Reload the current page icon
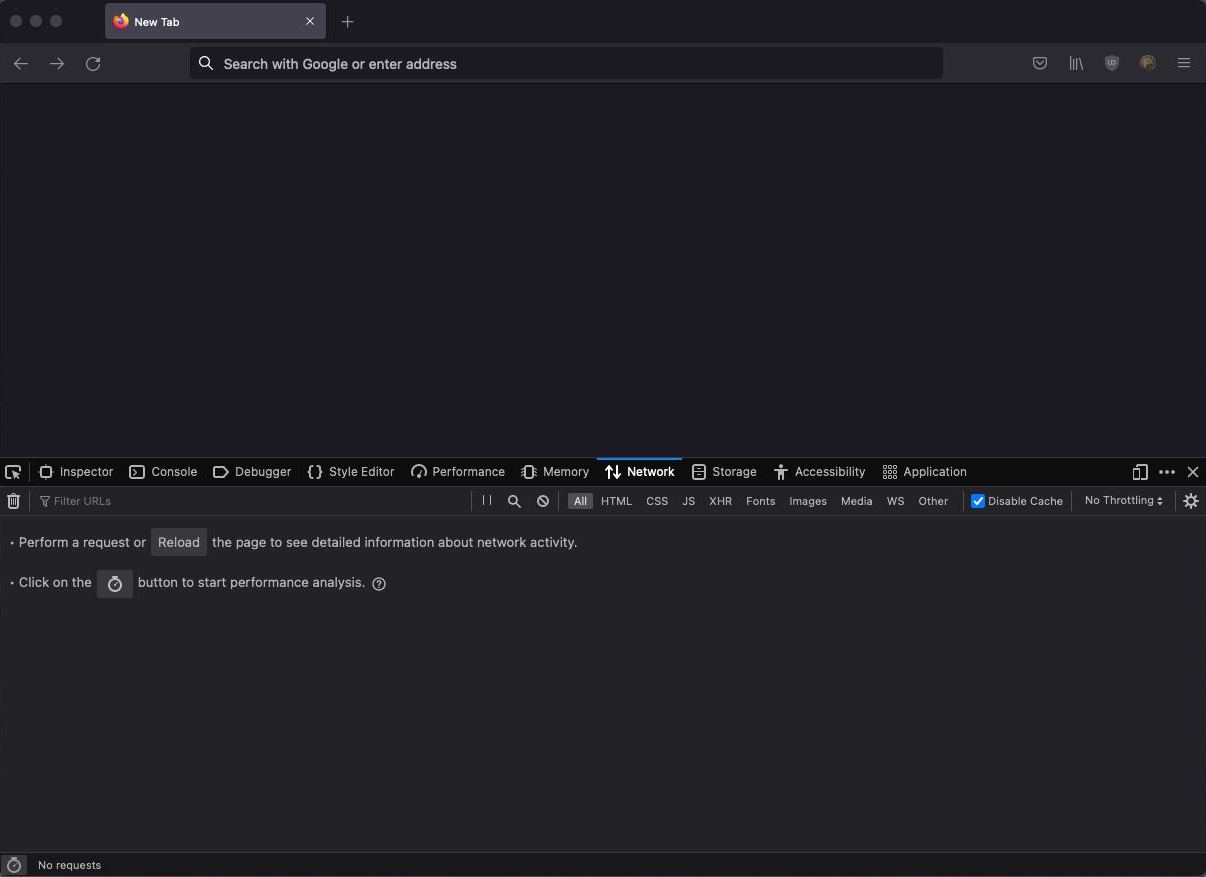Image resolution: width=1206 pixels, height=877 pixels. click(93, 64)
